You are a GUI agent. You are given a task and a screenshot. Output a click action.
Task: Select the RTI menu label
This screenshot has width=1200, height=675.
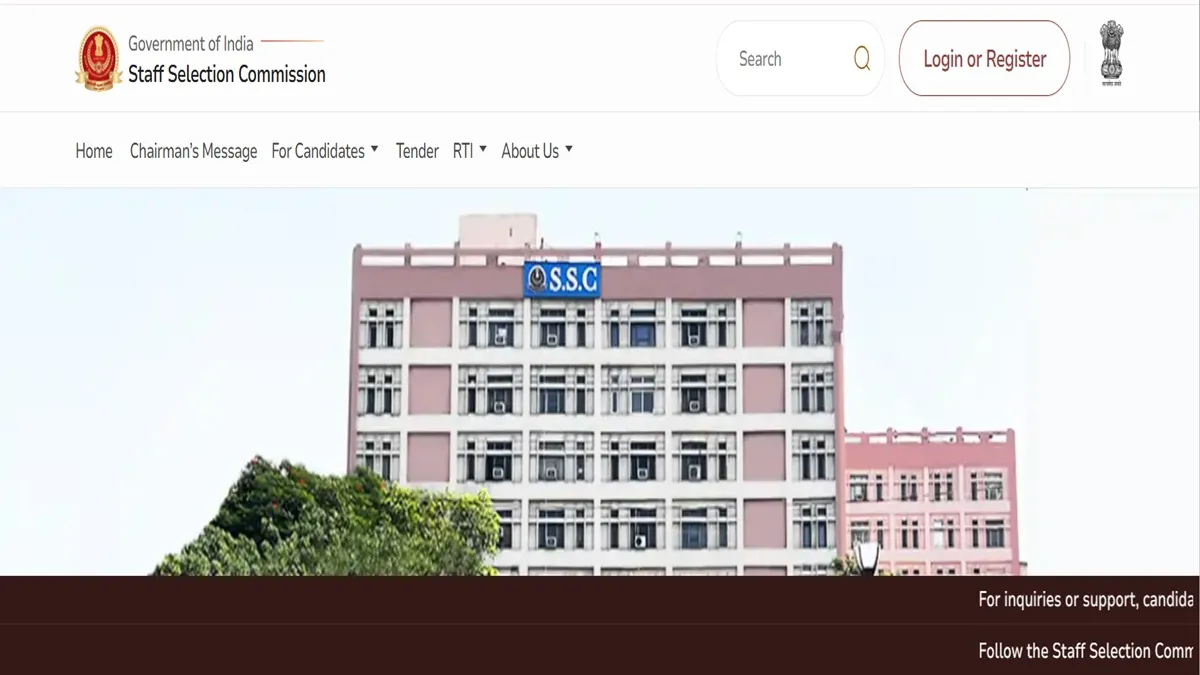click(463, 151)
